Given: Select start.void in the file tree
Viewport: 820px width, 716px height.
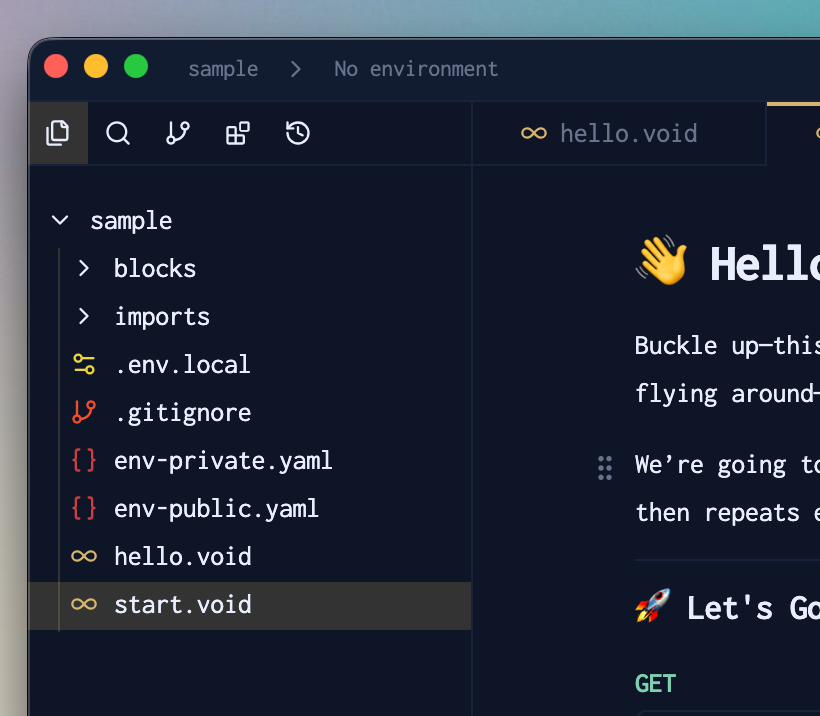Looking at the screenshot, I should point(250,606).
